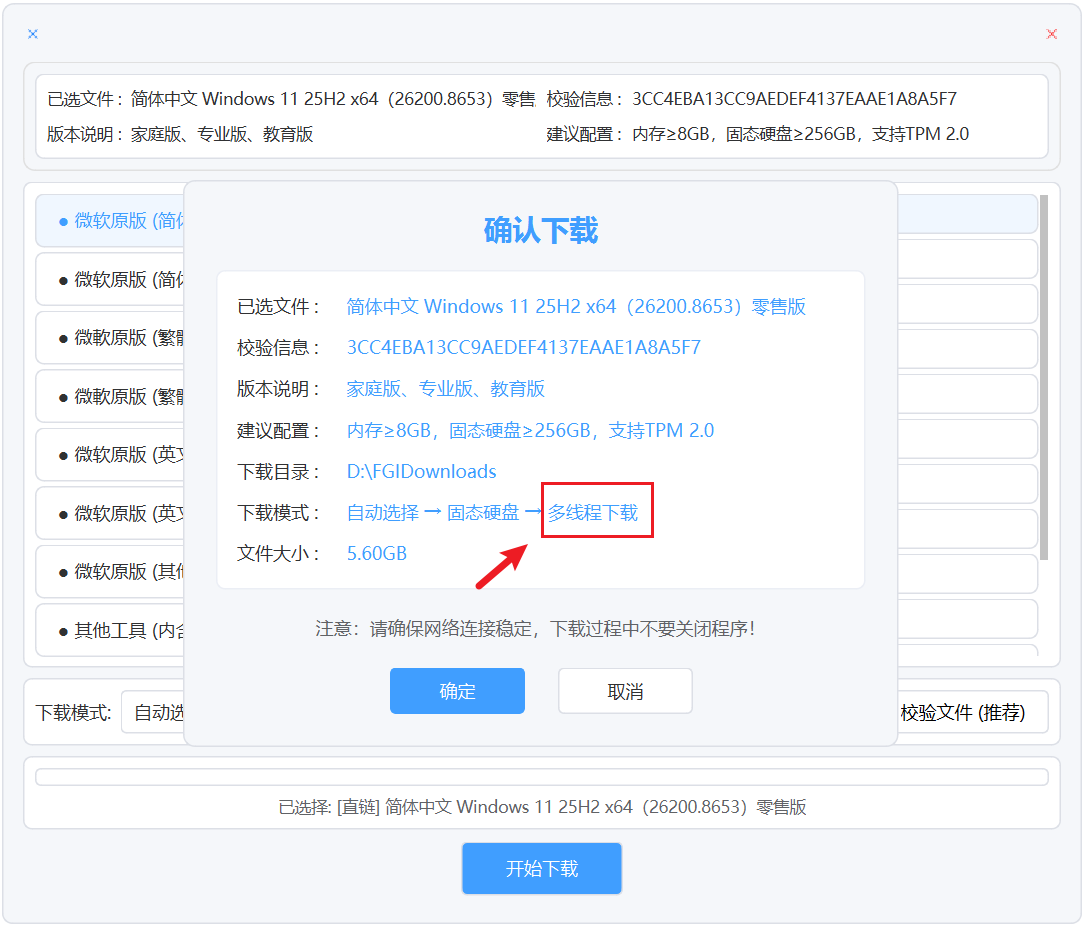The width and height of the screenshot is (1083, 926).
Task: Select the second 微软原版 (英文 list row
Action: (x=111, y=513)
